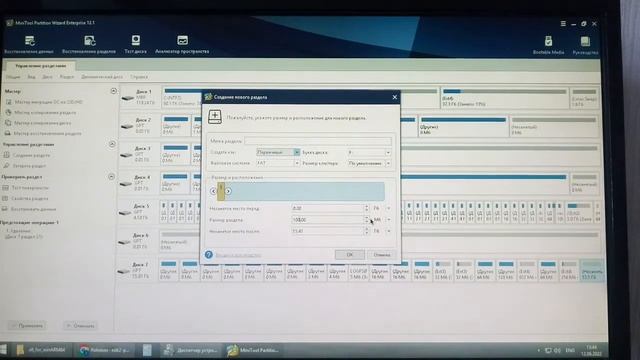Select the Disk 7 drive icon
Image resolution: width=640 pixels, height=360 pixels.
point(123,271)
